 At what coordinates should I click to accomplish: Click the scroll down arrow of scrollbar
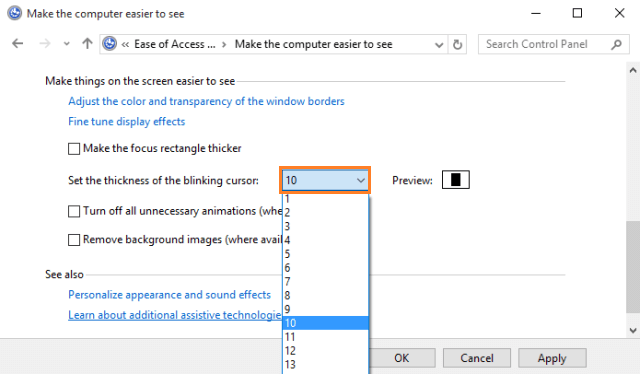click(x=633, y=330)
